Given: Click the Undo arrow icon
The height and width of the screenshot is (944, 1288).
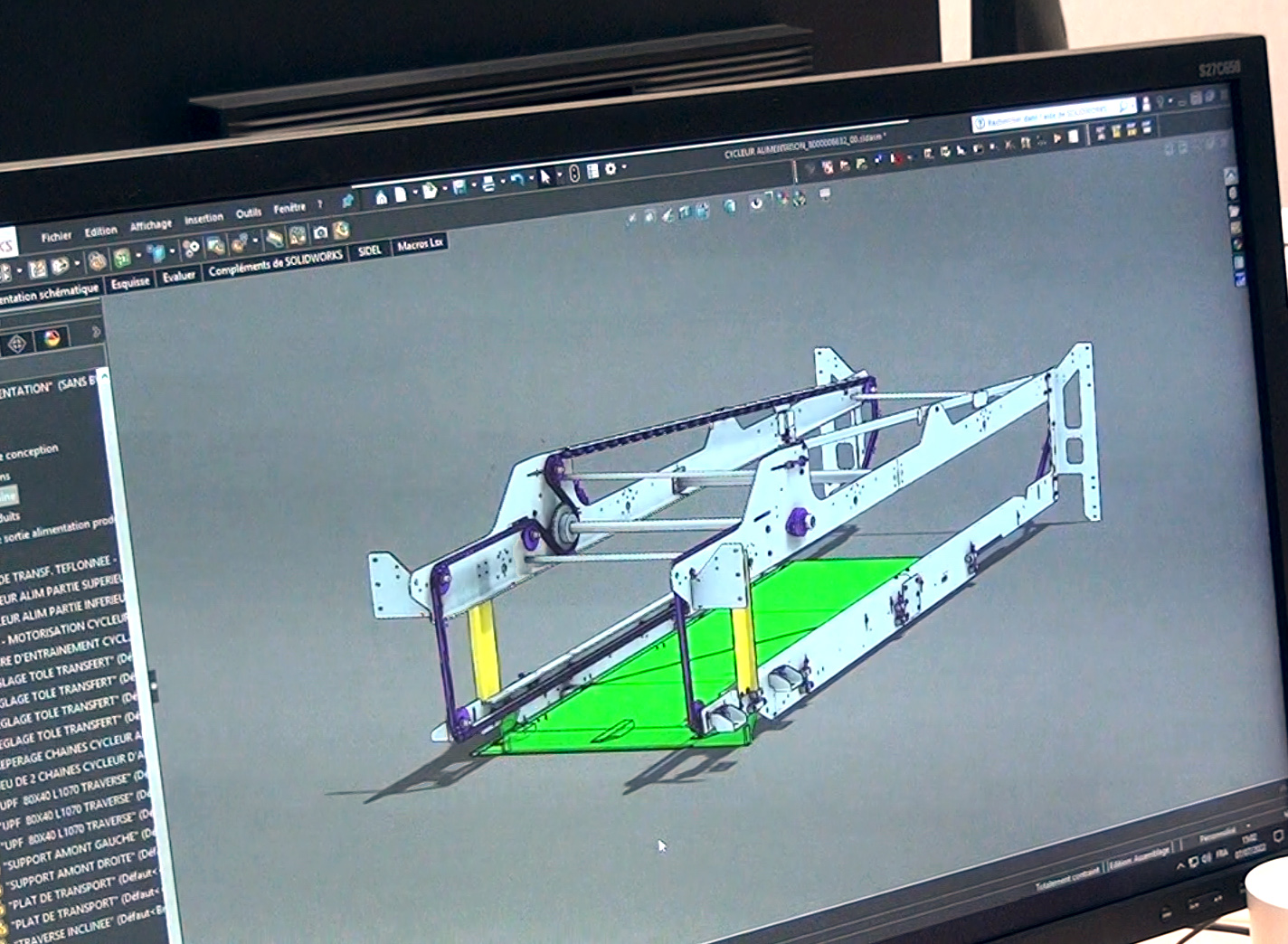Looking at the screenshot, I should click(x=516, y=180).
